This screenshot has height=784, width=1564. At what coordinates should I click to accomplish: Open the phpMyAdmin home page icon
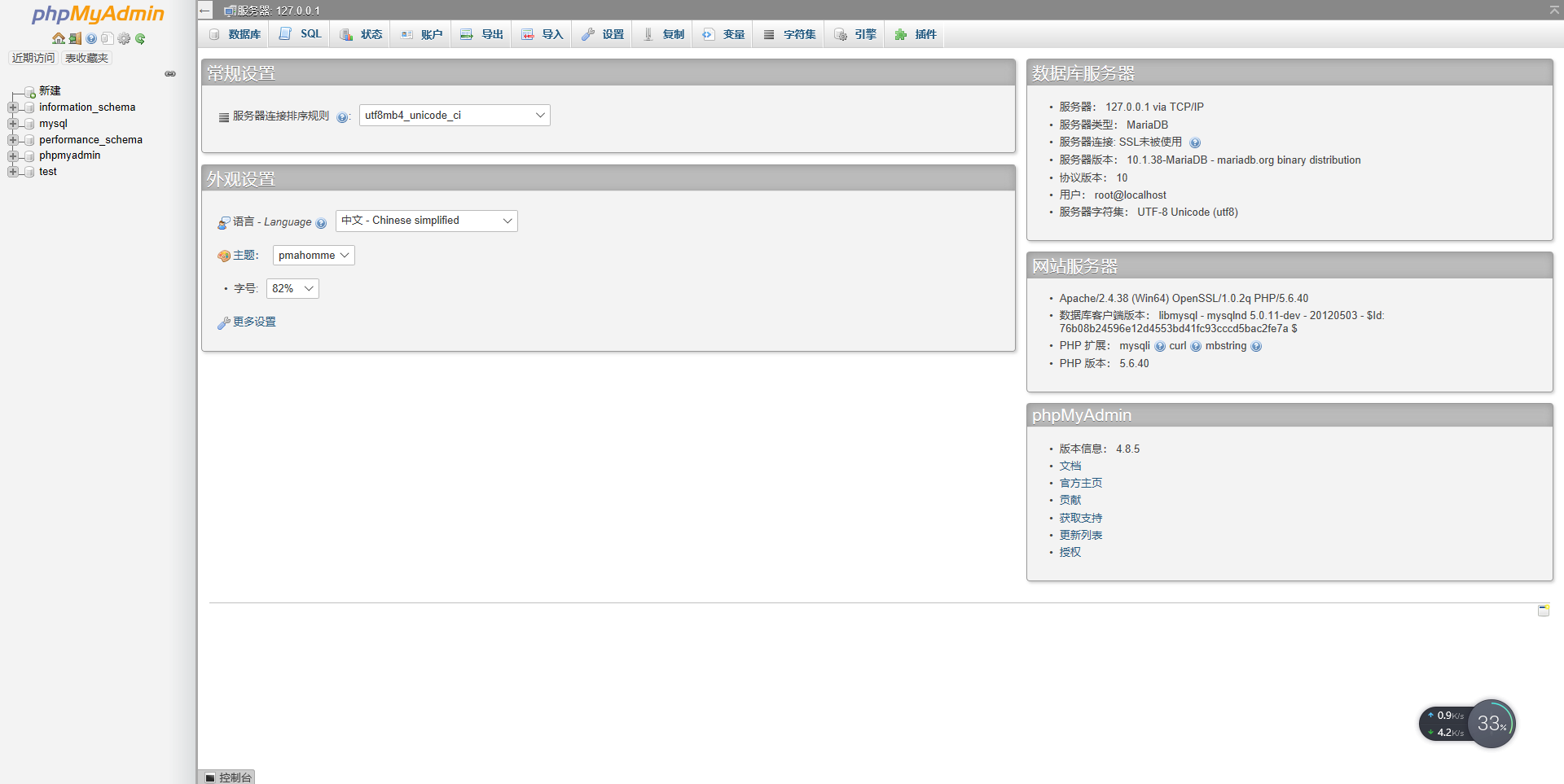(57, 38)
